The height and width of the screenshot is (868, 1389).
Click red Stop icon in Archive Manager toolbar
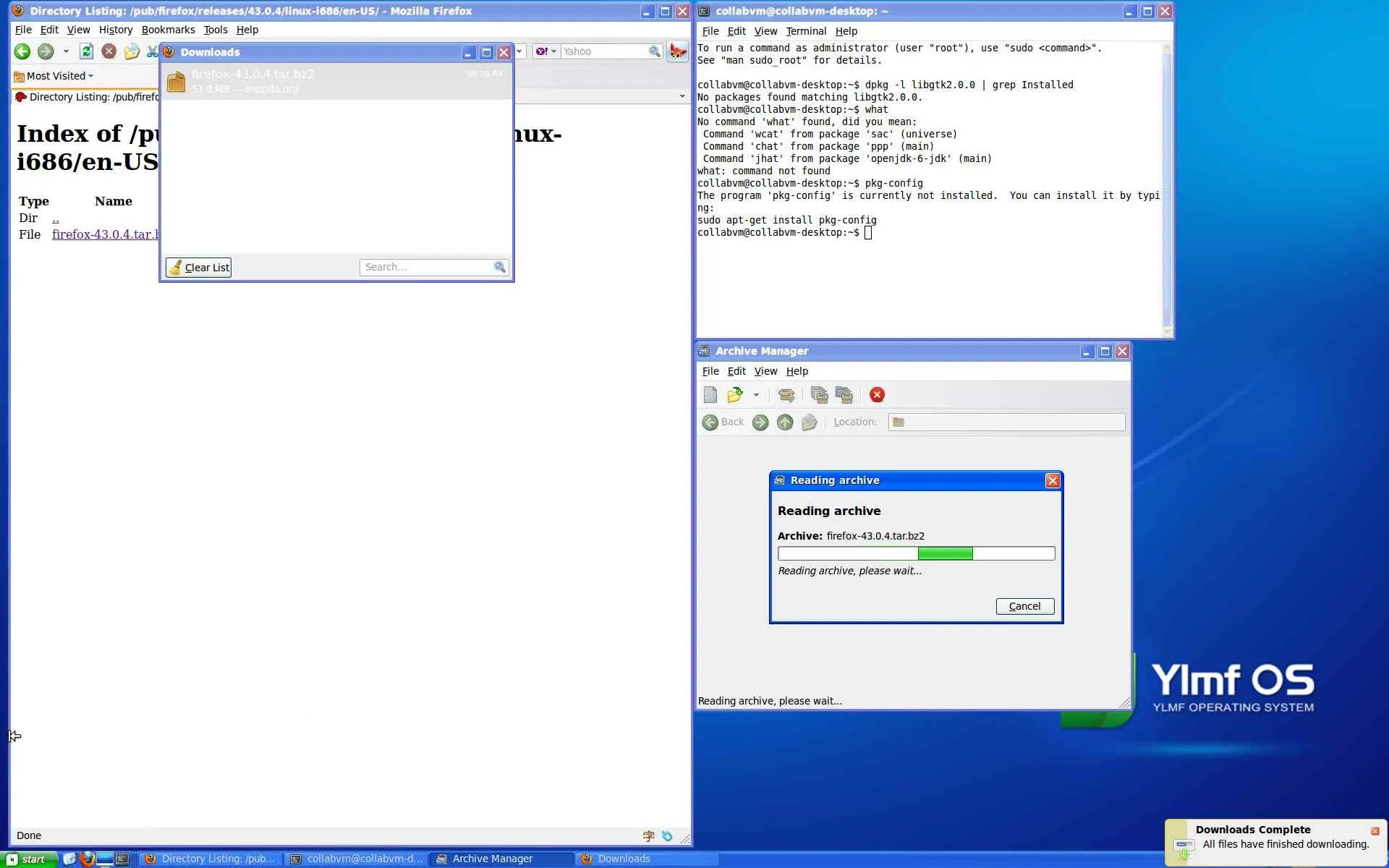877,395
